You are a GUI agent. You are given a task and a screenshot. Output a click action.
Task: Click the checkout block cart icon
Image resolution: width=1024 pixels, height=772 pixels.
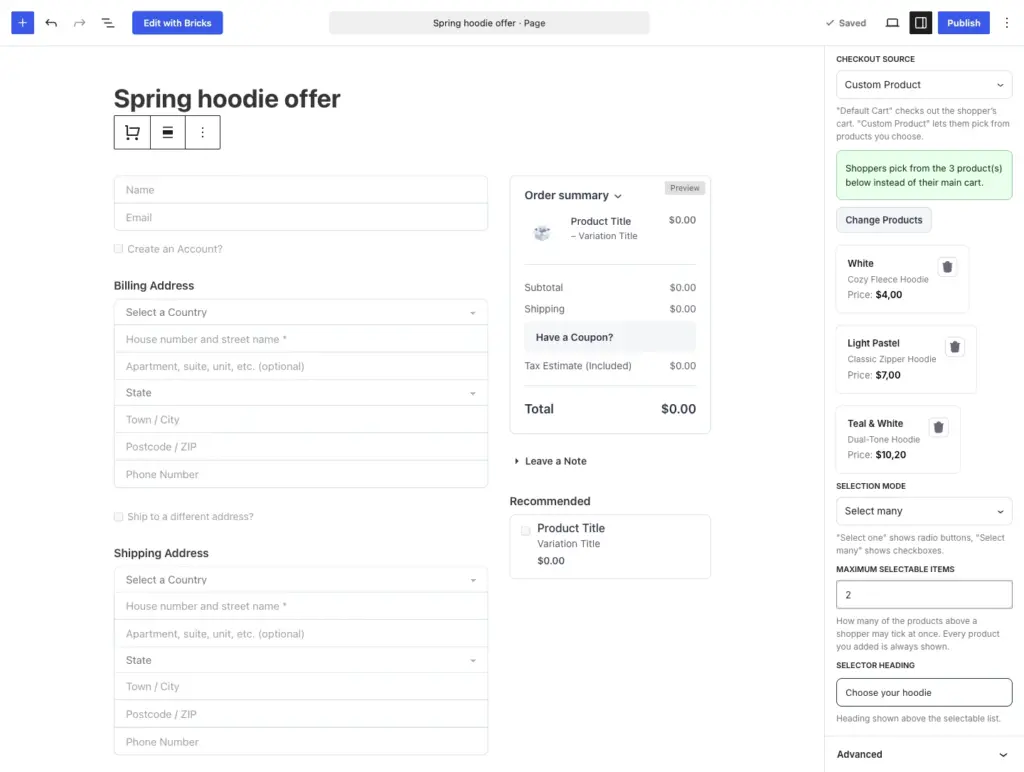tap(133, 133)
